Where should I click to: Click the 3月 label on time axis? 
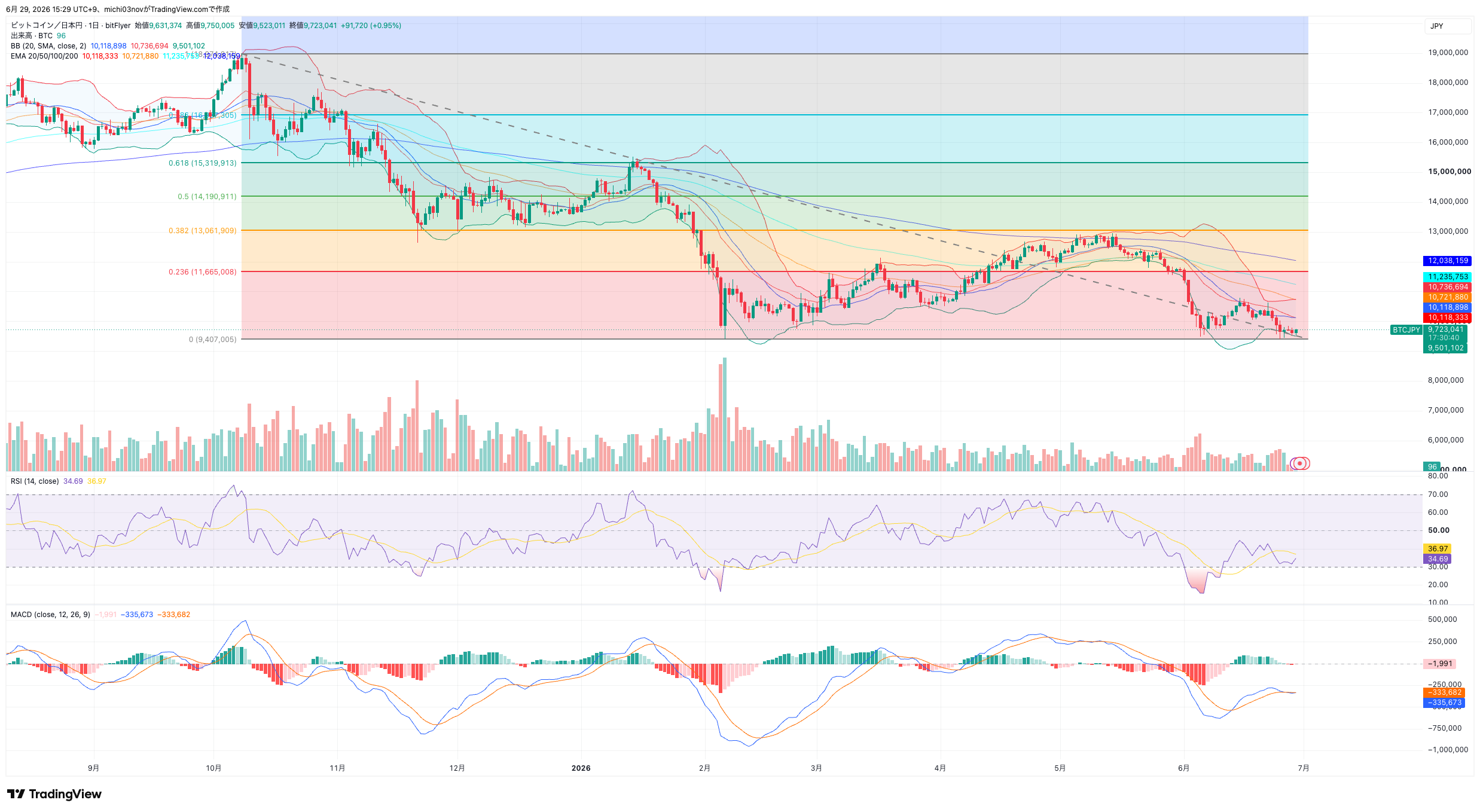[816, 768]
